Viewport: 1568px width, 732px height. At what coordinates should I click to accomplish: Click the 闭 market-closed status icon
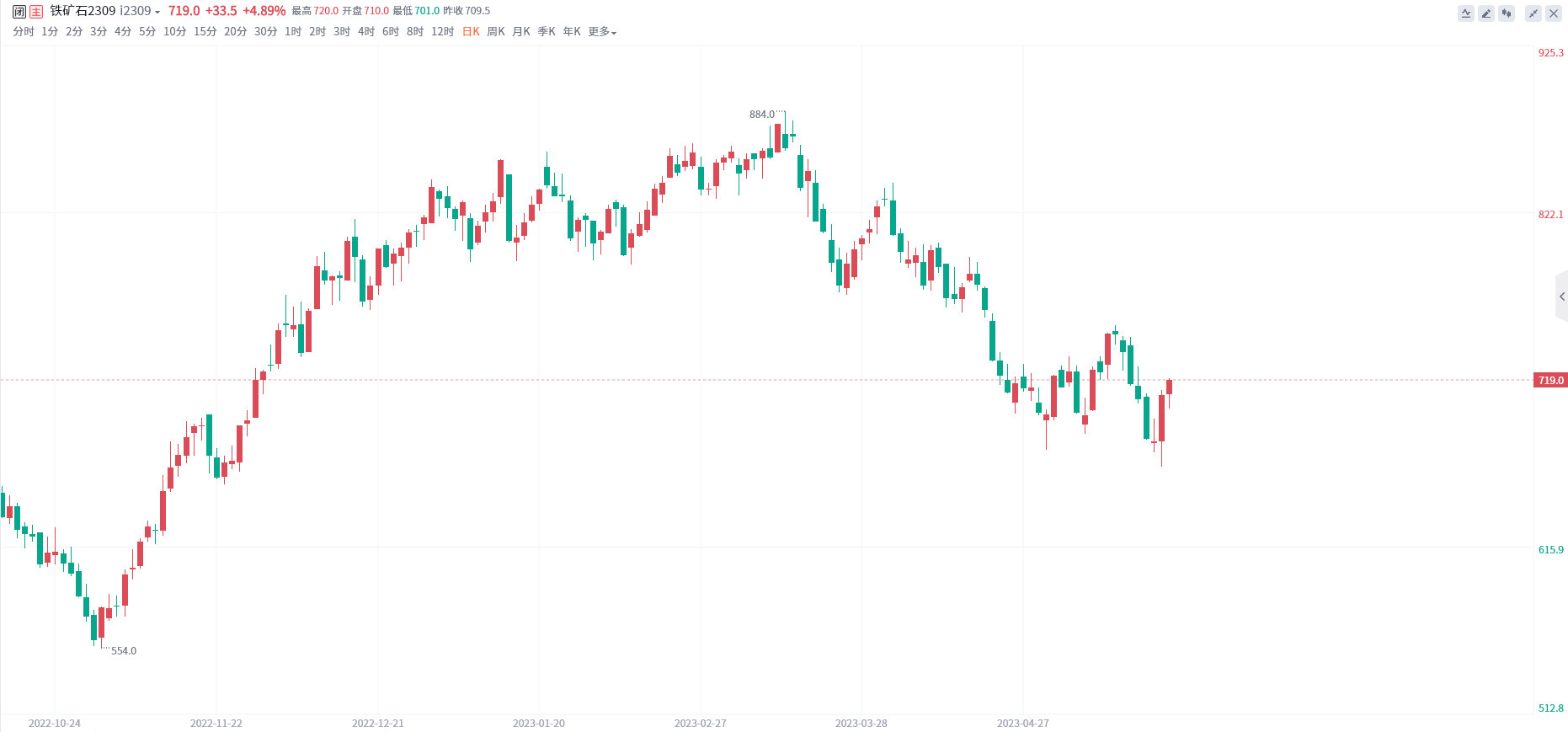coord(19,11)
